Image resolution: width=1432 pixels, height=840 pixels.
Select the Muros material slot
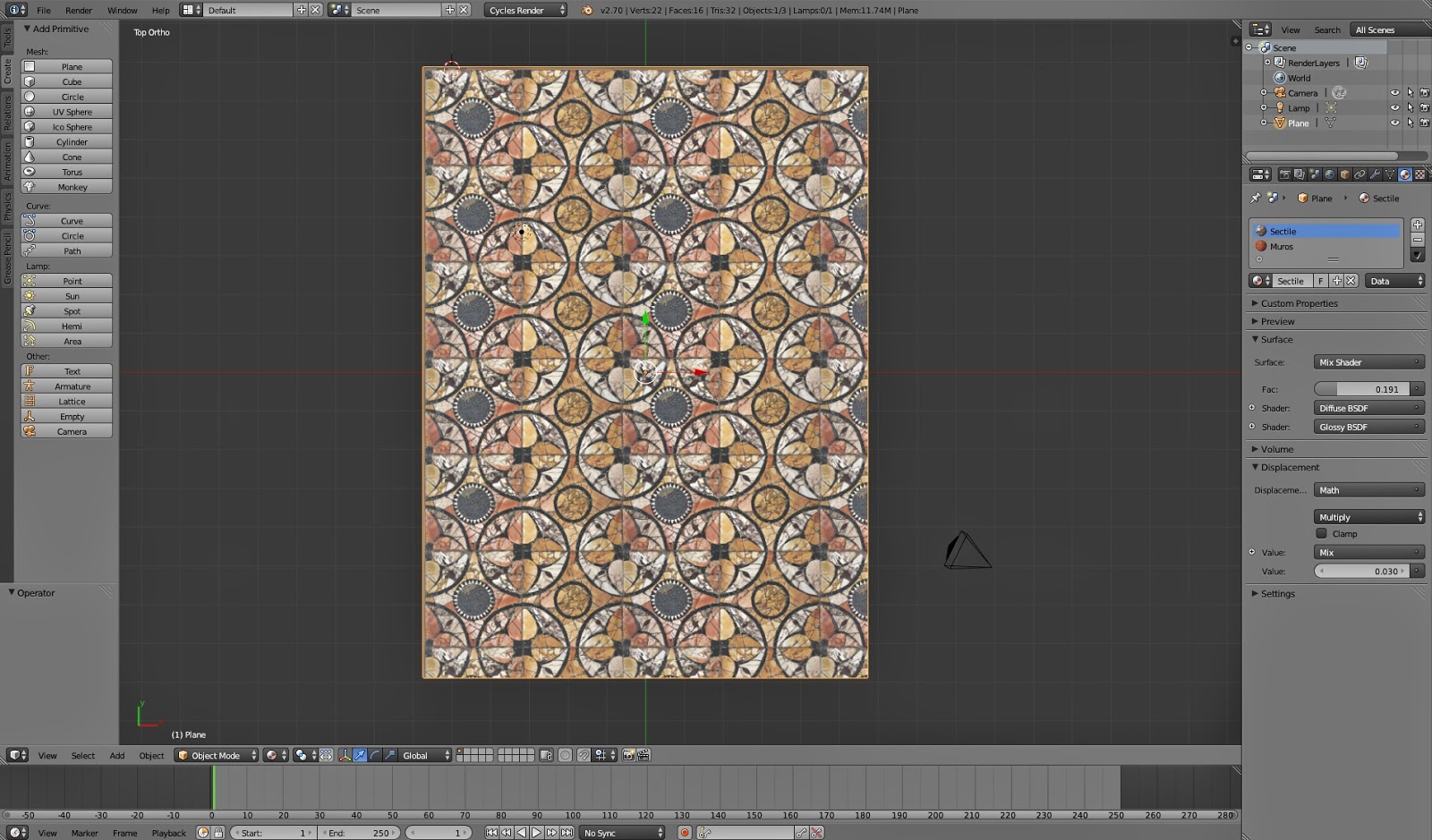(x=1281, y=247)
